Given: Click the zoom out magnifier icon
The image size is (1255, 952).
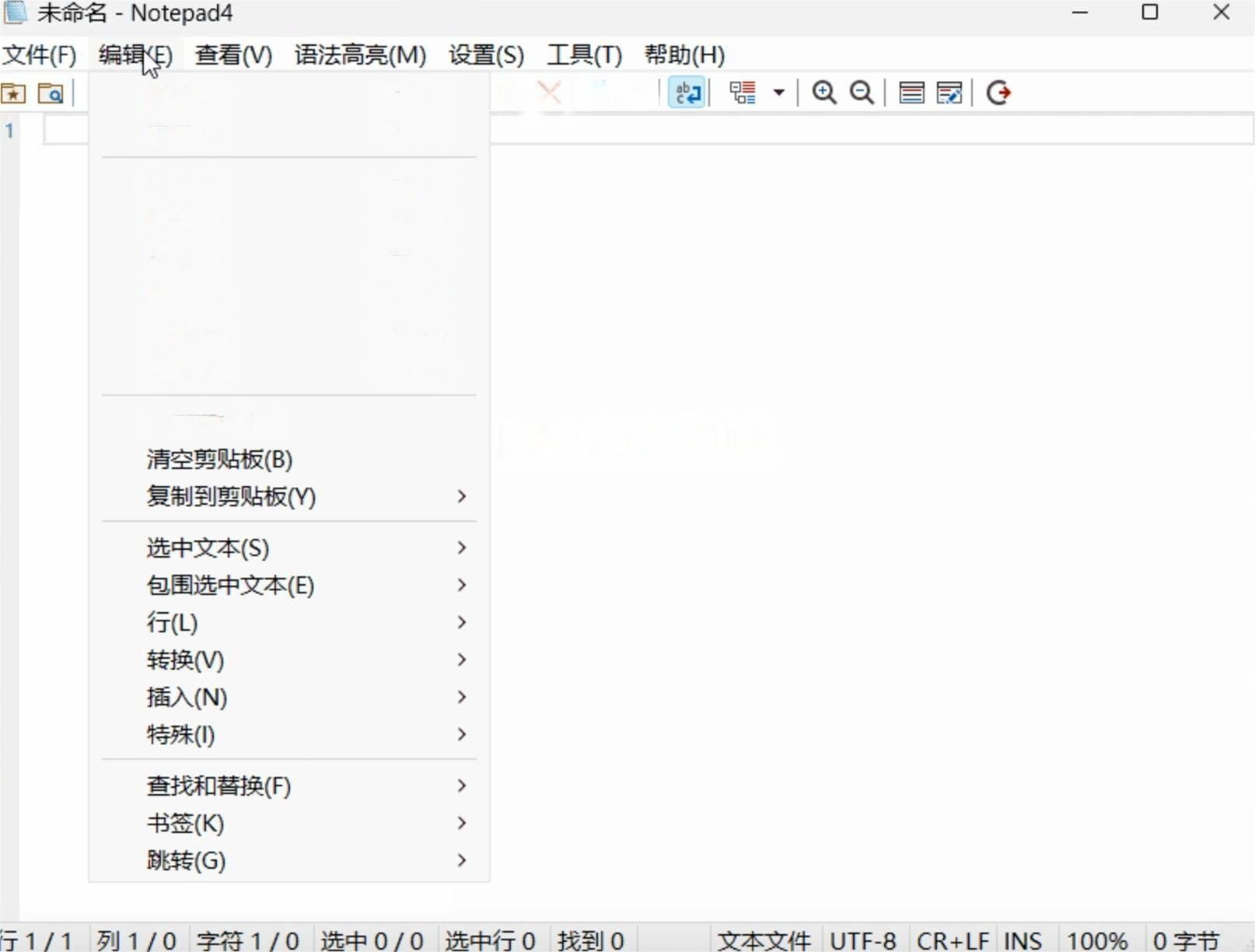Looking at the screenshot, I should (862, 93).
